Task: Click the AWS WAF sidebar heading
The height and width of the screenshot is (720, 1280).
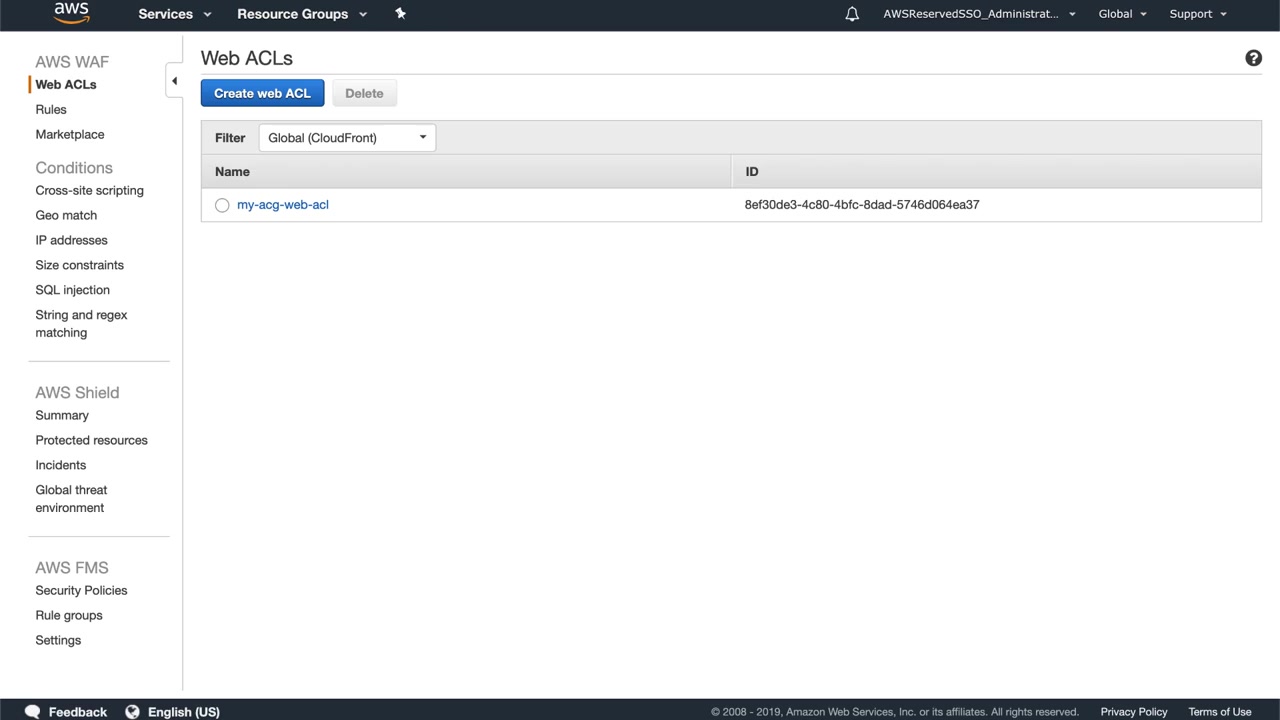Action: click(x=72, y=62)
